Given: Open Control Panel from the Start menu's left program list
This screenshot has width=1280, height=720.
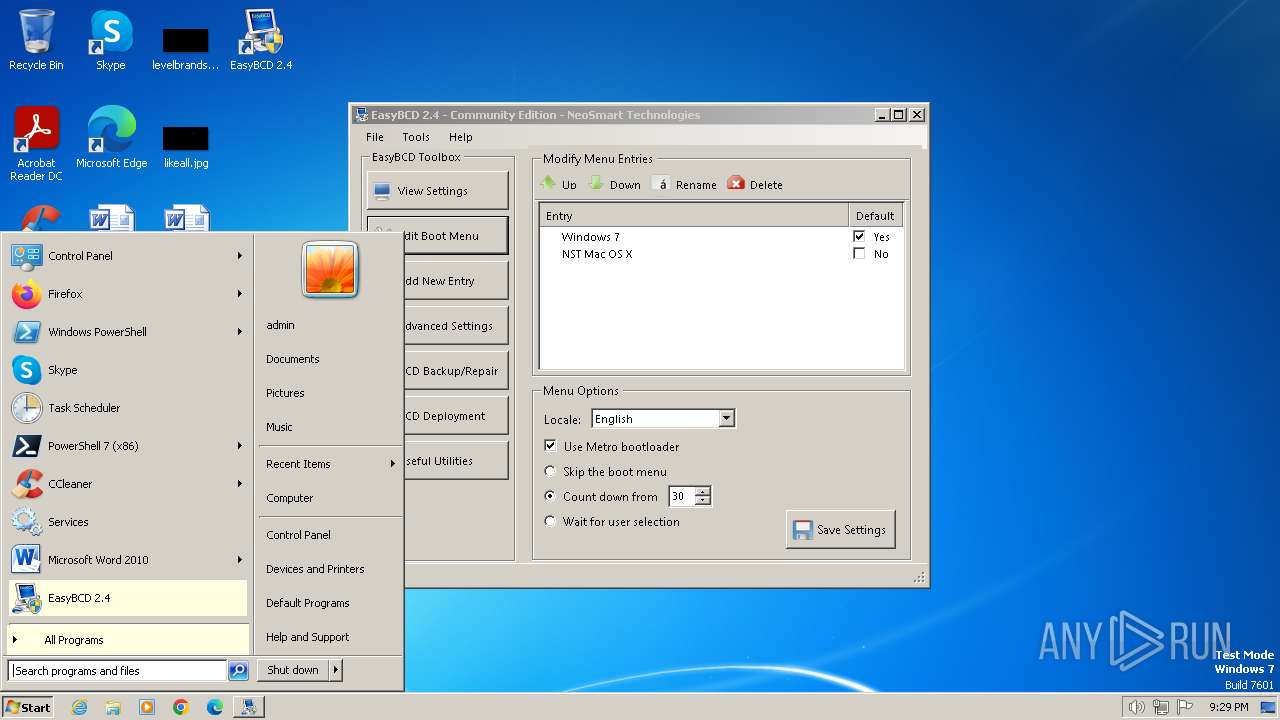Looking at the screenshot, I should point(127,256).
